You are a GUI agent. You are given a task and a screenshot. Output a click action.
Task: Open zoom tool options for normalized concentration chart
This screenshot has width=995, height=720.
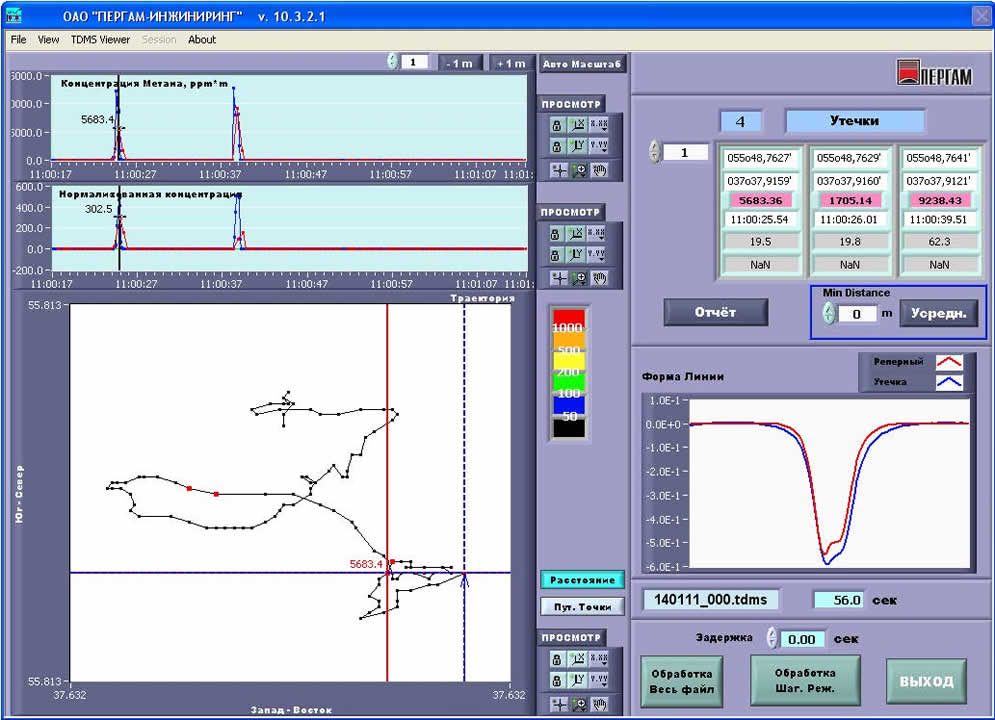click(x=579, y=278)
